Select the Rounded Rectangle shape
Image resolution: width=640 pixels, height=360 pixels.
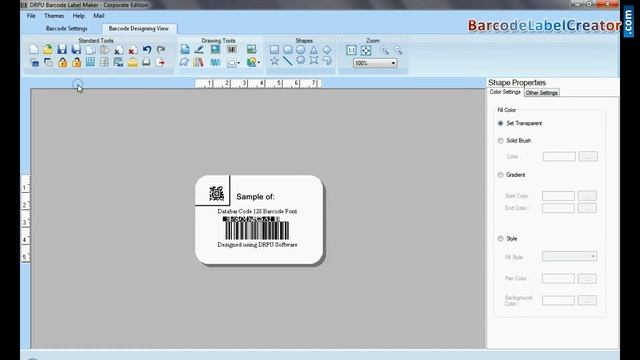(288, 49)
